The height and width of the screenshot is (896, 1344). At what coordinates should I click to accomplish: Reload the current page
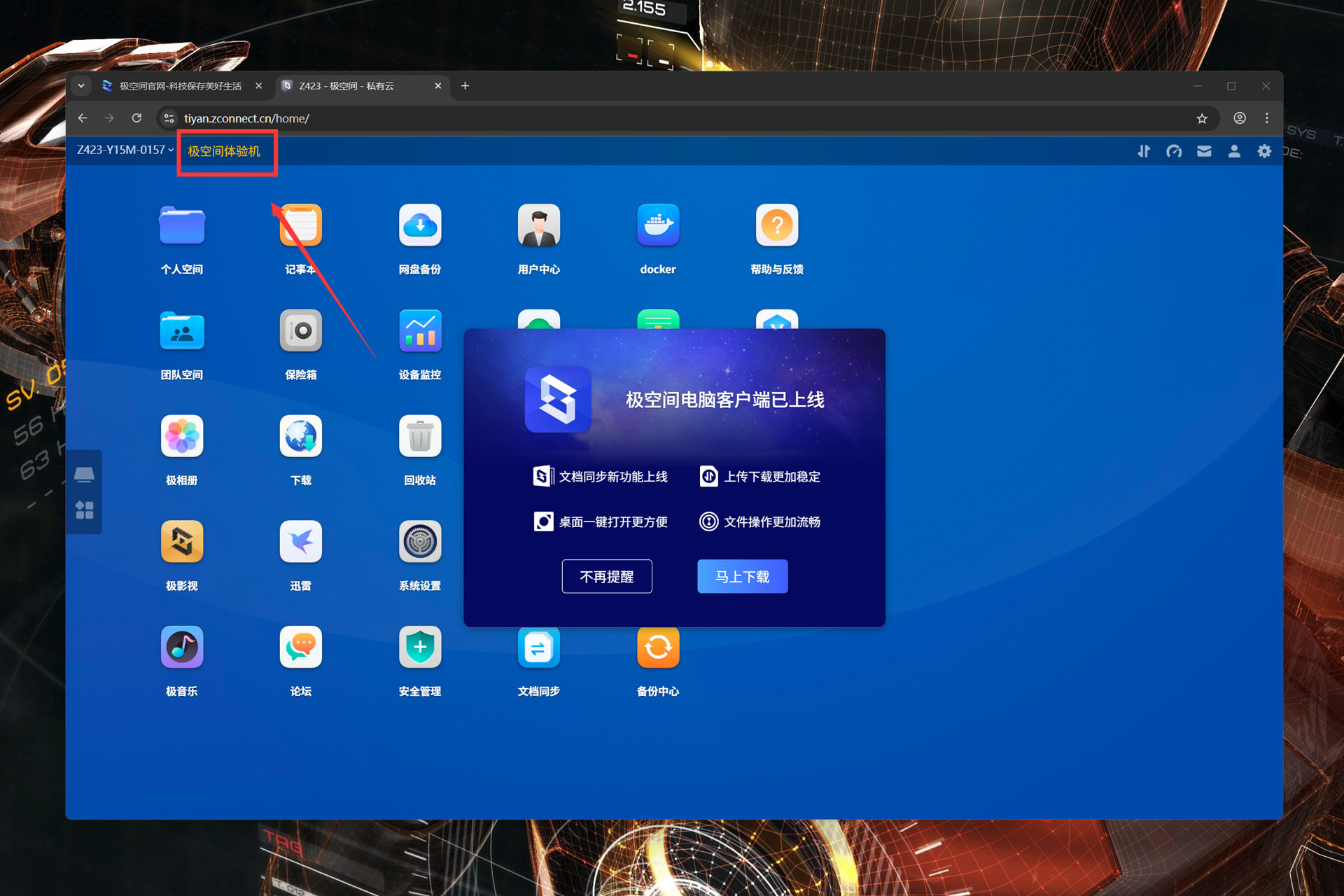(136, 118)
